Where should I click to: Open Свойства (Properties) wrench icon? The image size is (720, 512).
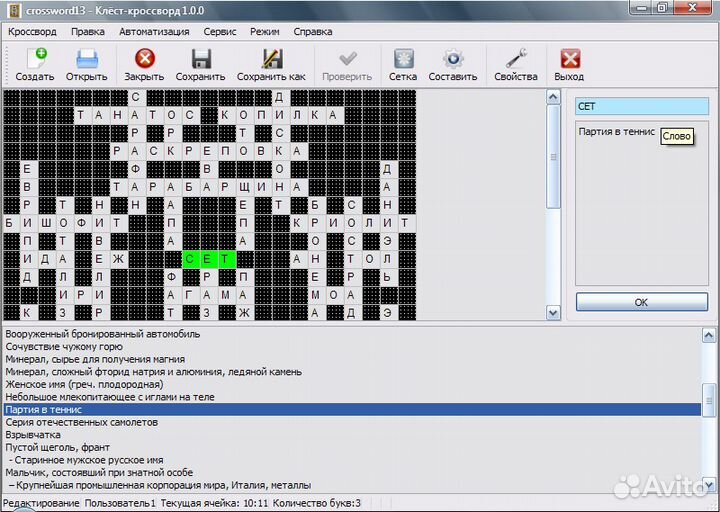pyautogui.click(x=516, y=59)
